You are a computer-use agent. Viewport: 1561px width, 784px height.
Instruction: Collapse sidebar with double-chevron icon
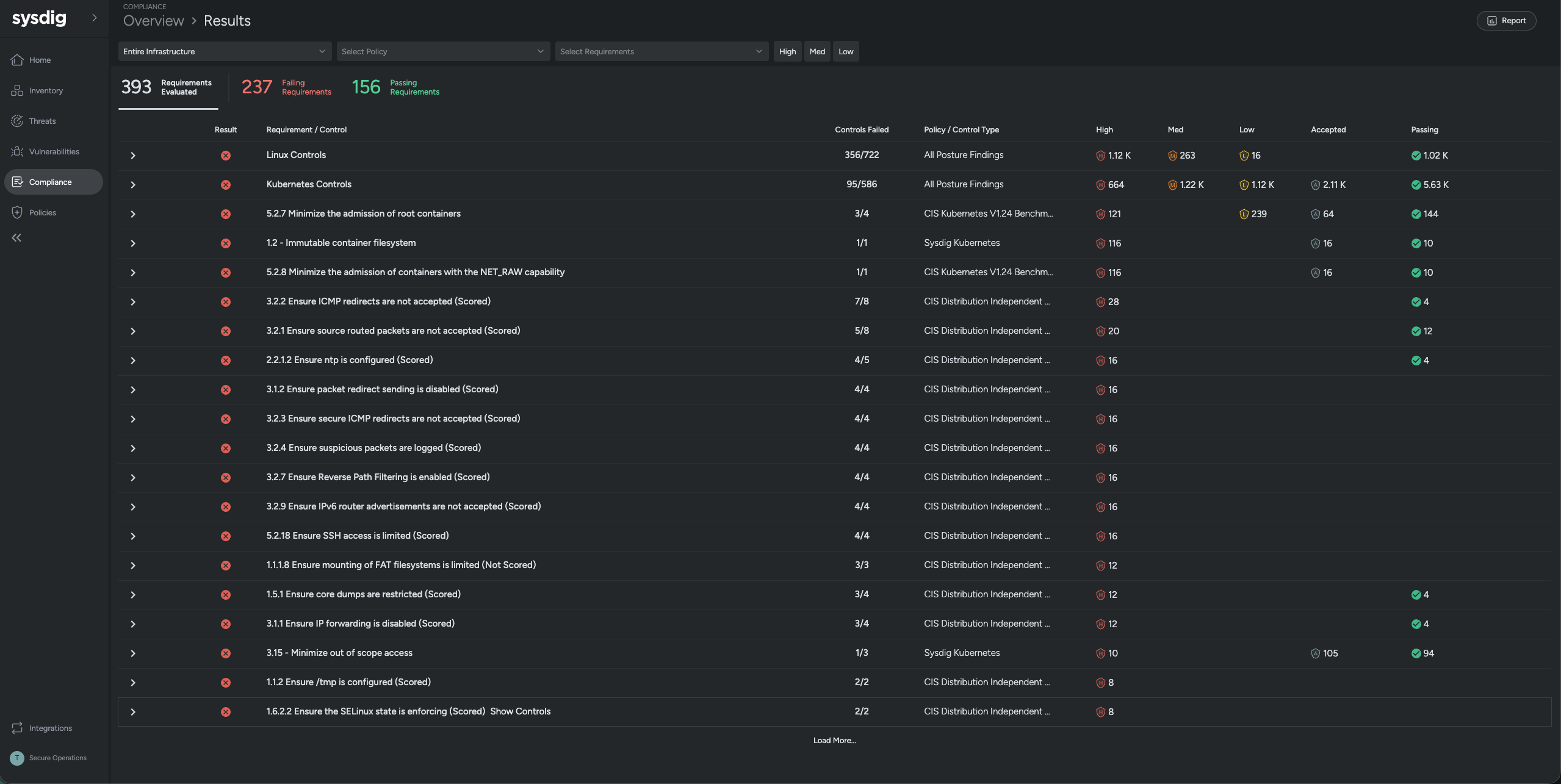(16, 238)
